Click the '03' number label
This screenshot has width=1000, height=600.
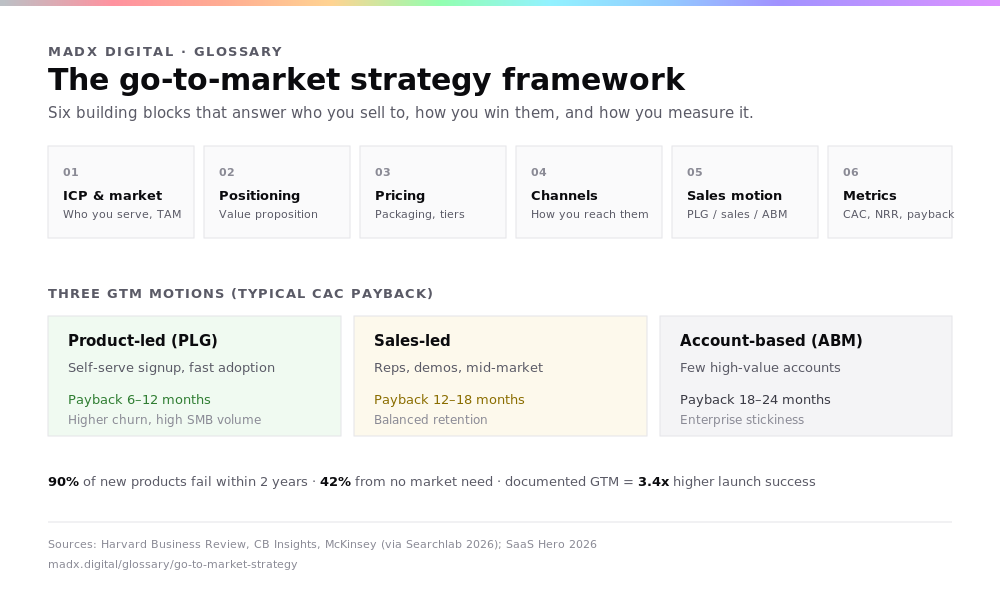(383, 172)
